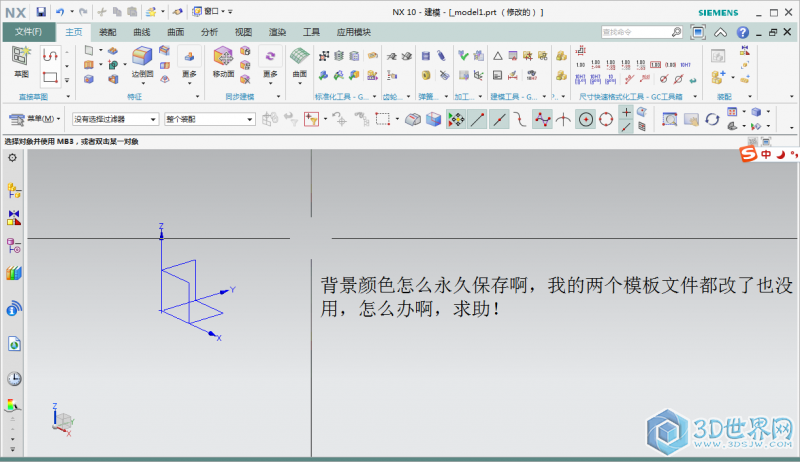Open the 文件(F) file menu
Image resolution: width=800 pixels, height=462 pixels.
coord(29,32)
